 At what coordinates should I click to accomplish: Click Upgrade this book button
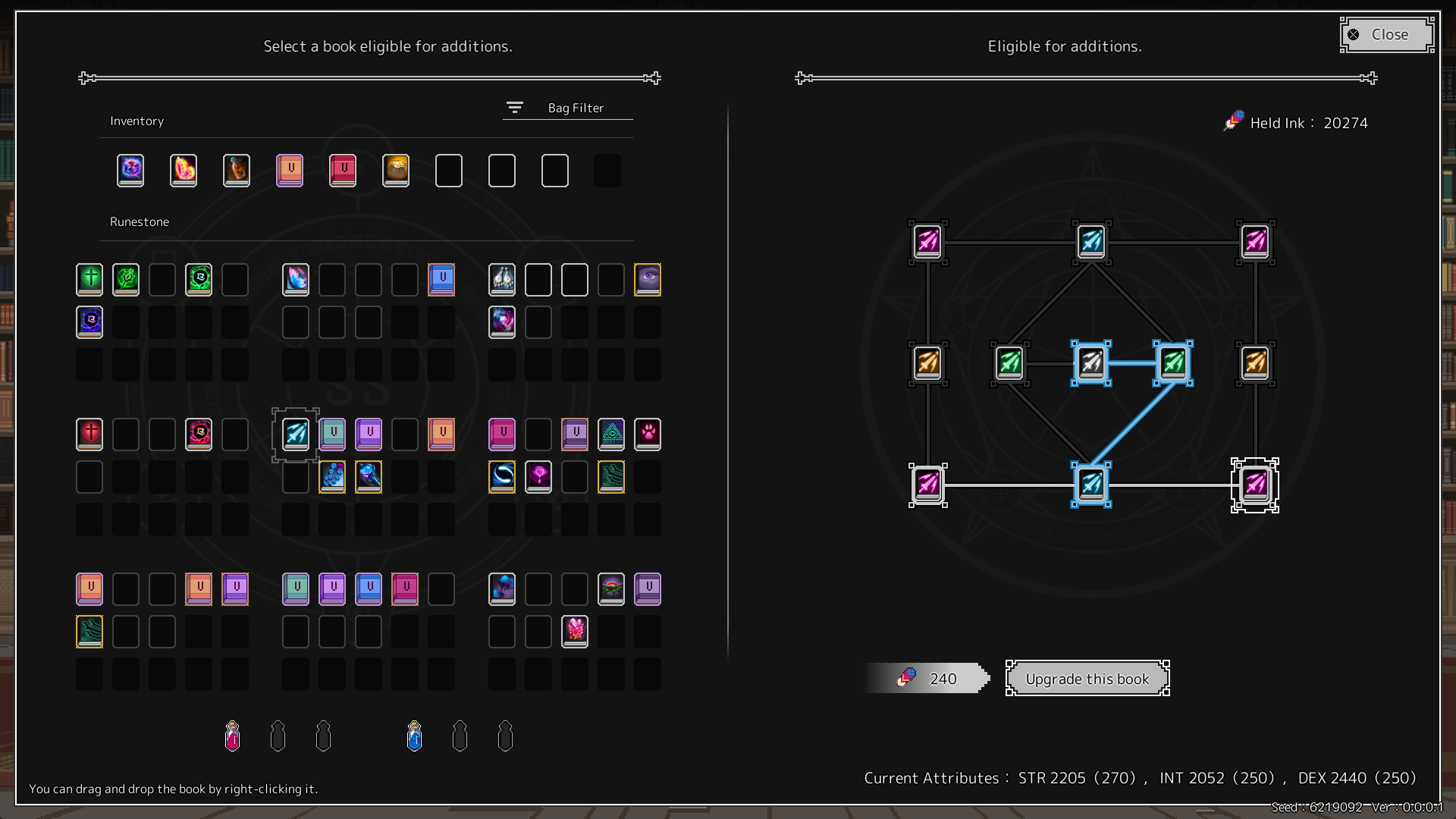(x=1087, y=679)
